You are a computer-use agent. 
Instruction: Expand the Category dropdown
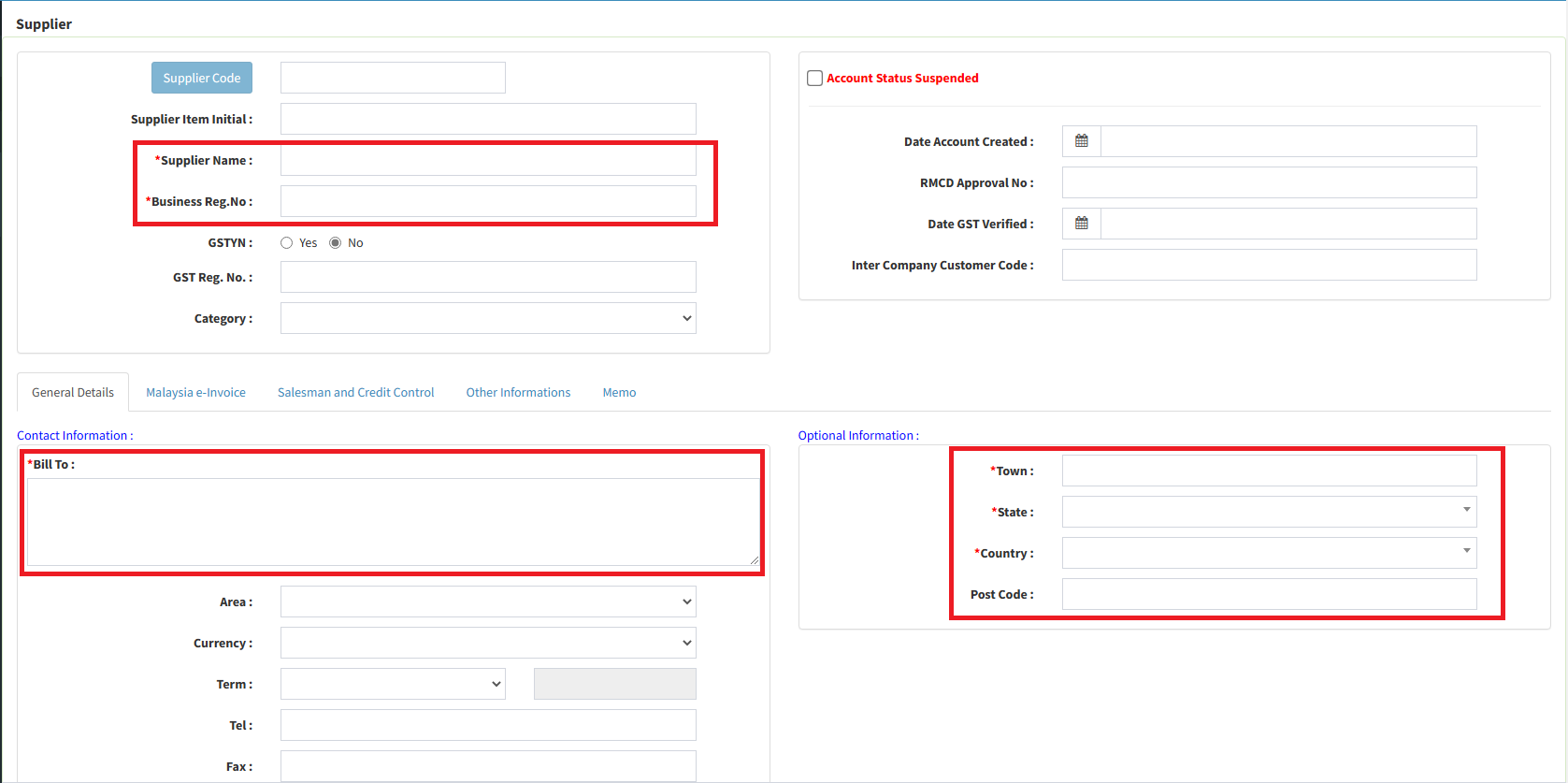point(488,318)
